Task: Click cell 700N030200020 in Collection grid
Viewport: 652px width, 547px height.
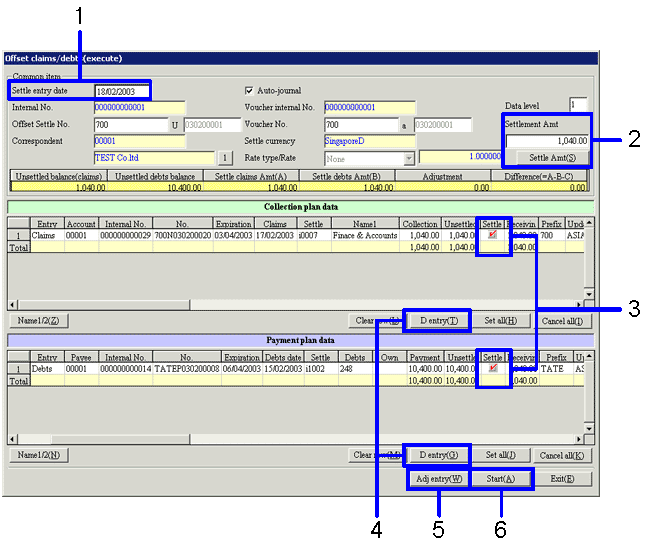Action: click(183, 235)
